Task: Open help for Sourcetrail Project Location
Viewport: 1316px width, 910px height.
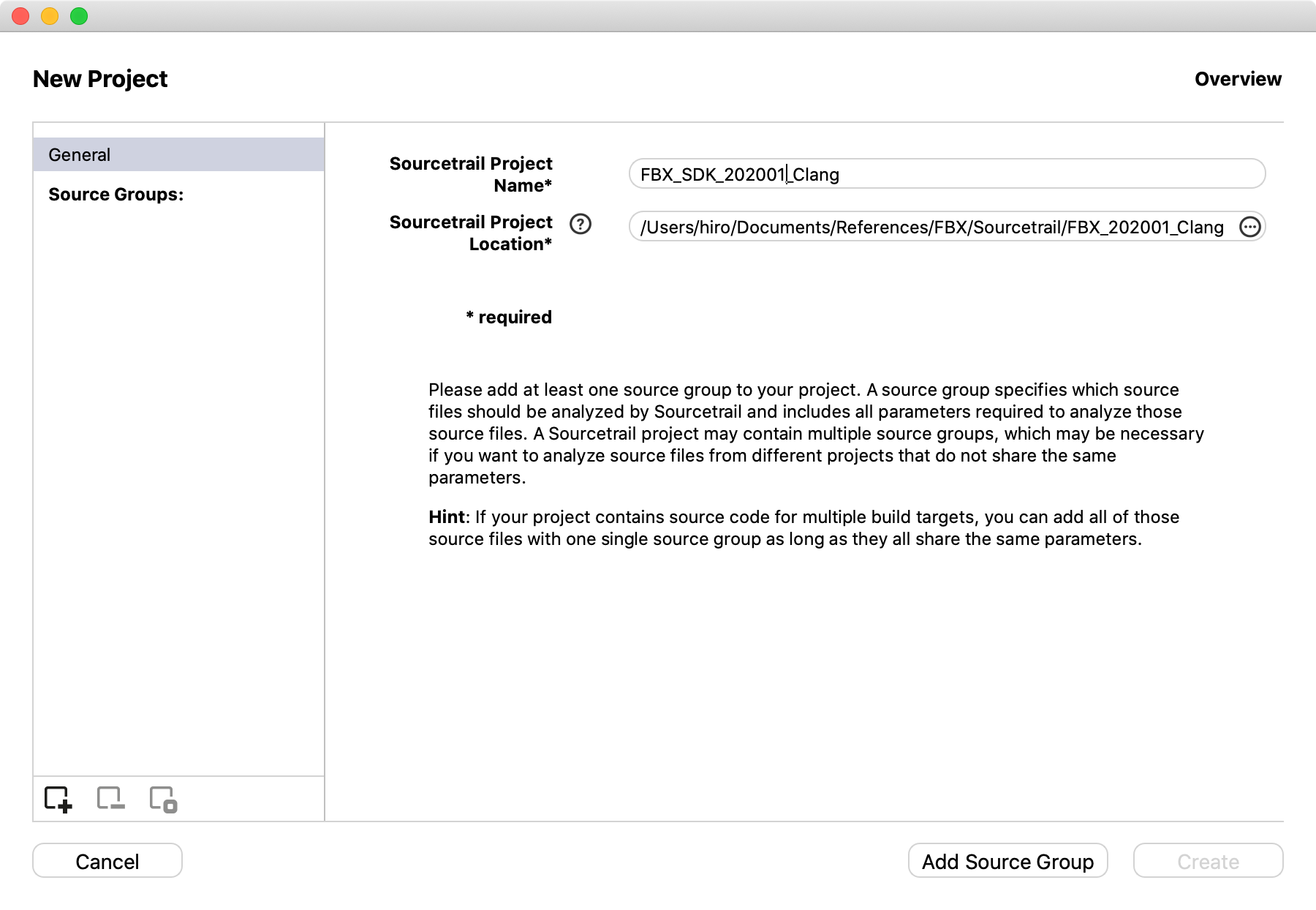Action: (x=581, y=224)
